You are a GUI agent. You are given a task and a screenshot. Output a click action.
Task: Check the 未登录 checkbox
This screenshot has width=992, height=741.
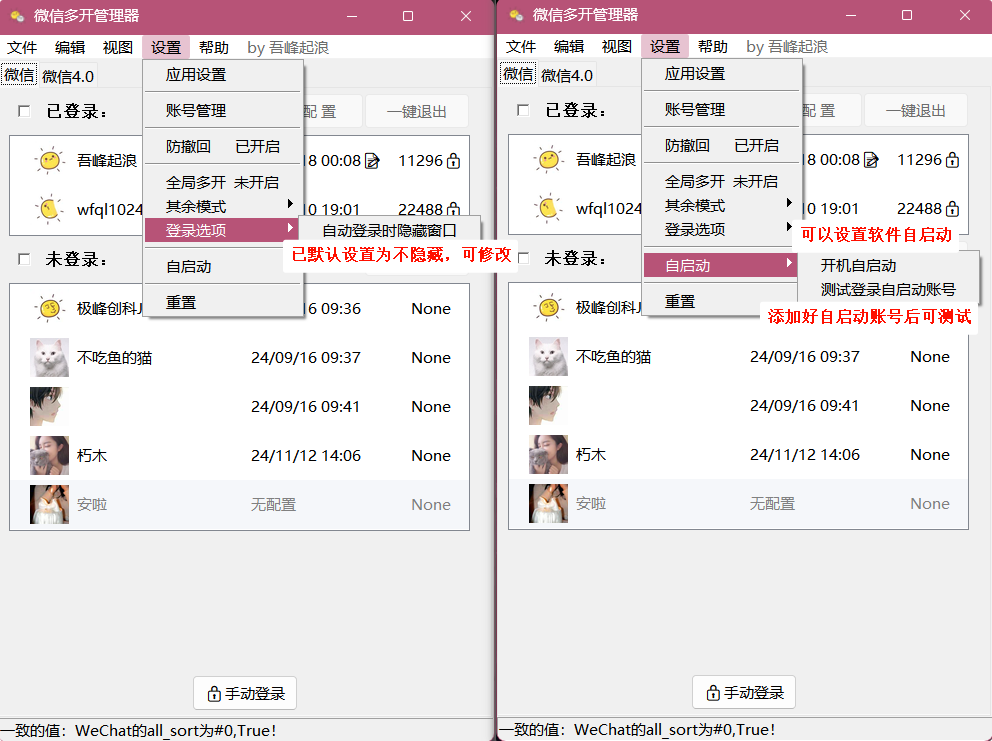point(23,260)
